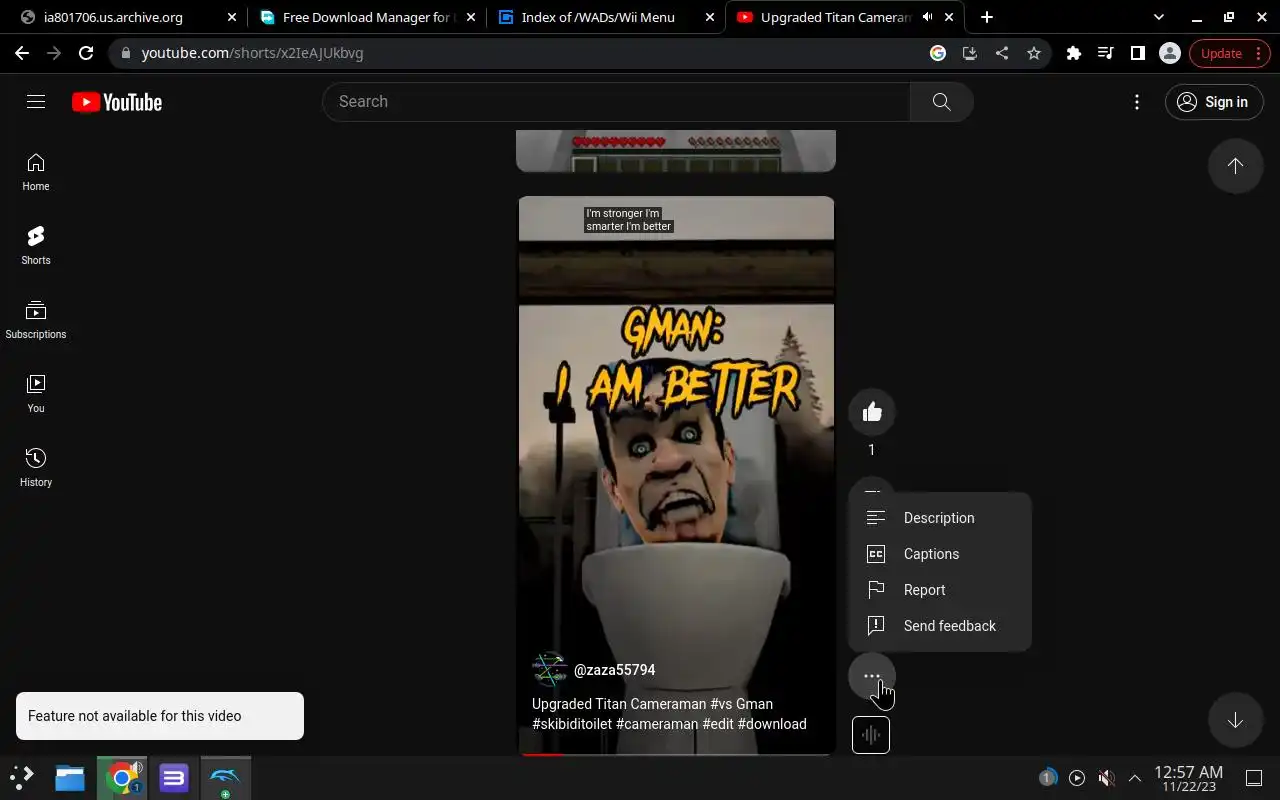The height and width of the screenshot is (800, 1280).
Task: Open YouTube settings three-dot menu
Action: click(1137, 102)
